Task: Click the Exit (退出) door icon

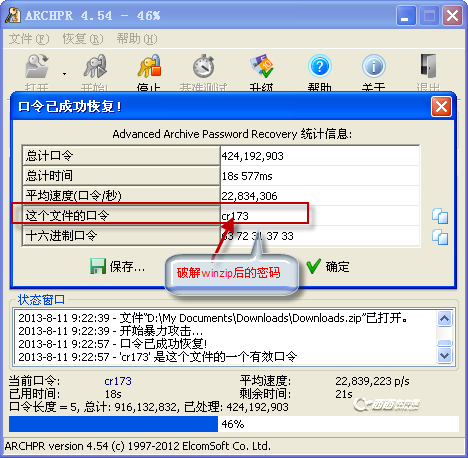Action: [x=428, y=66]
